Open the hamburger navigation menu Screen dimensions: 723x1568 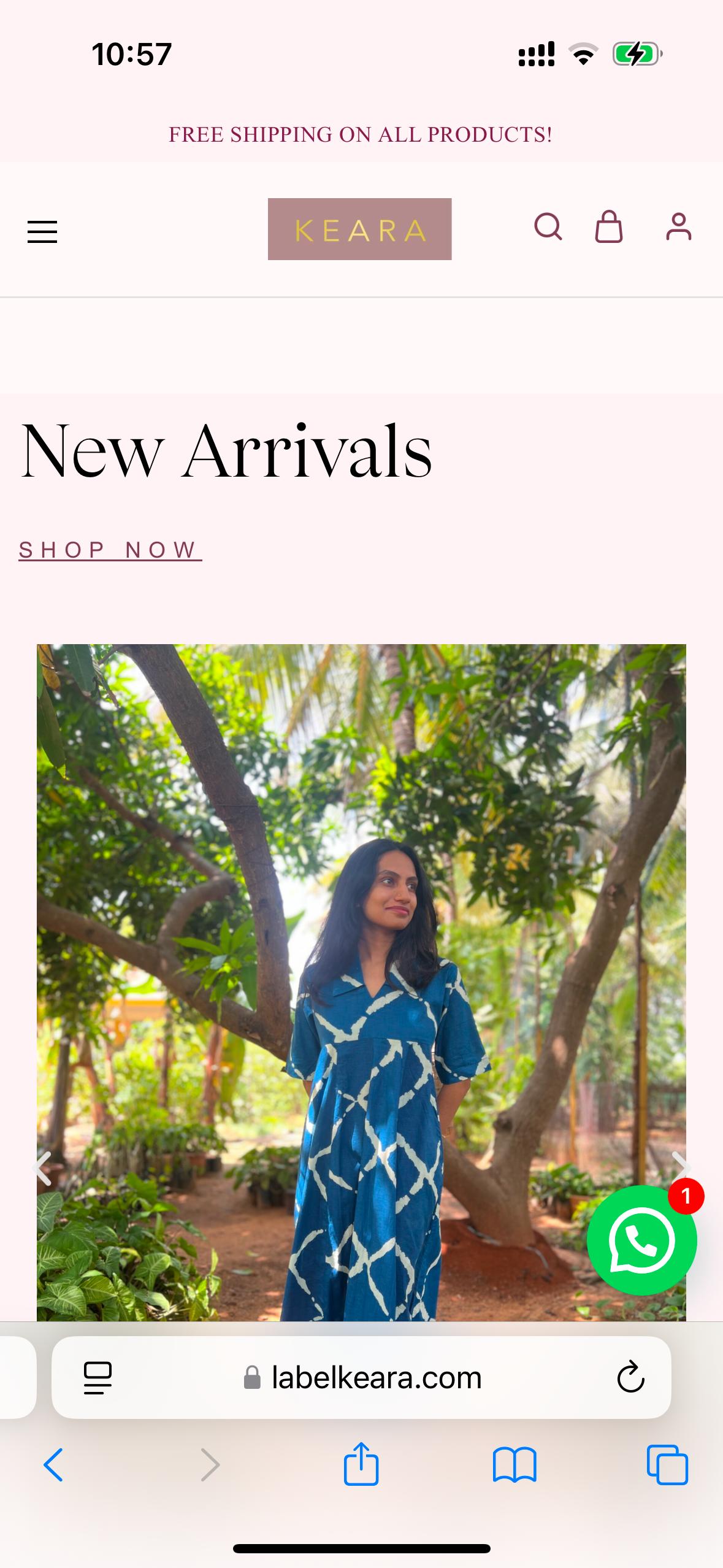pos(42,232)
